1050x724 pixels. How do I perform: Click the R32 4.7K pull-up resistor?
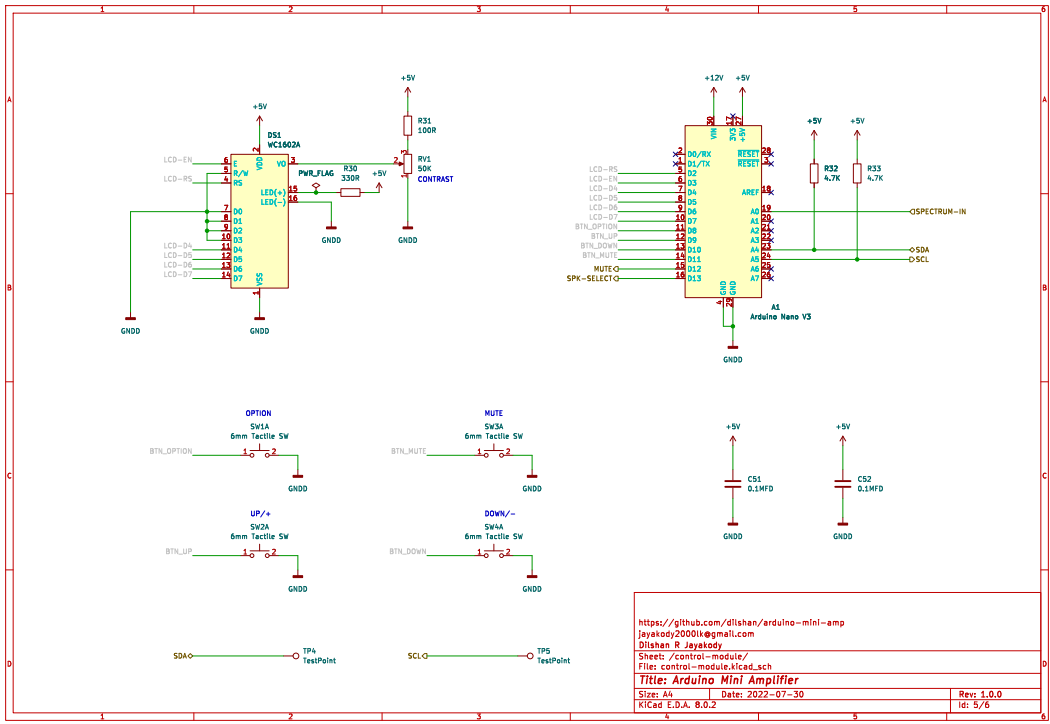[814, 173]
